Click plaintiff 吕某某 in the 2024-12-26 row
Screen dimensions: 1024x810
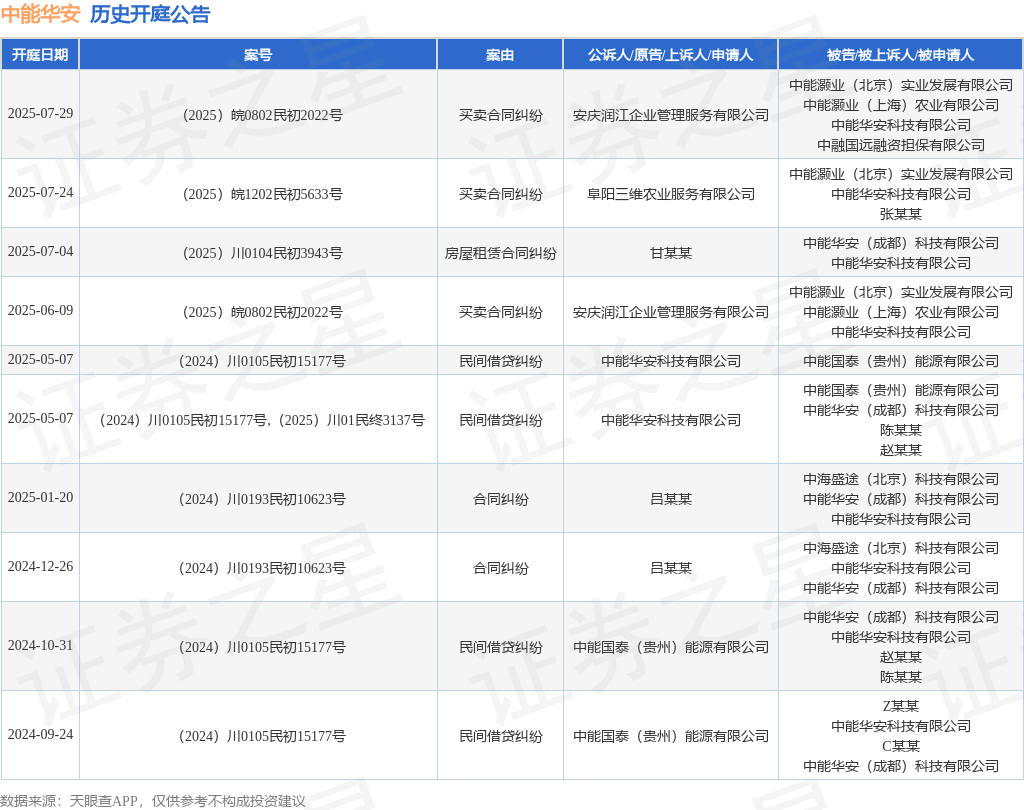[671, 568]
